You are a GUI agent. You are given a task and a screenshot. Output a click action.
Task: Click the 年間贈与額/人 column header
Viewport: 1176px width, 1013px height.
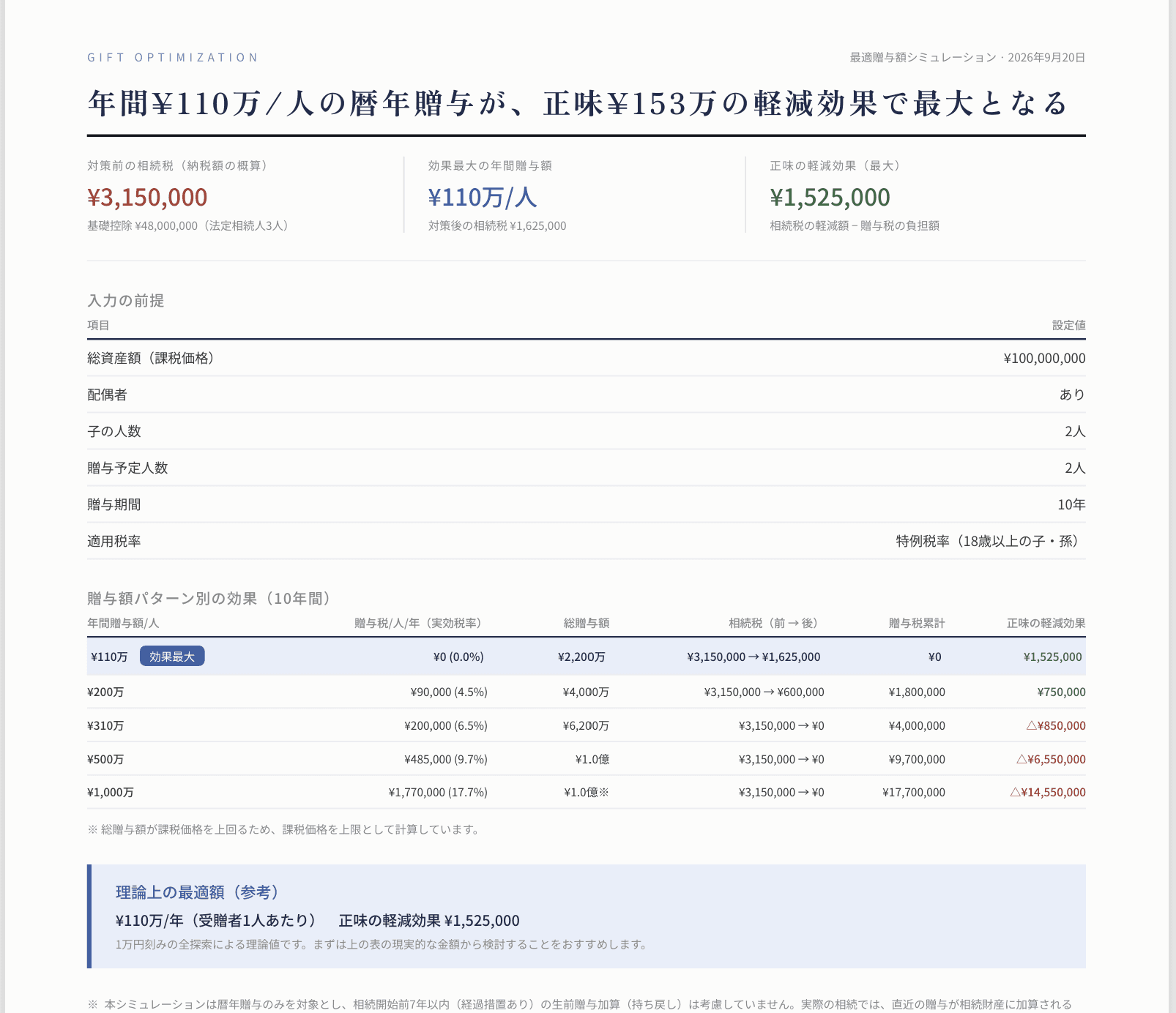click(x=123, y=623)
